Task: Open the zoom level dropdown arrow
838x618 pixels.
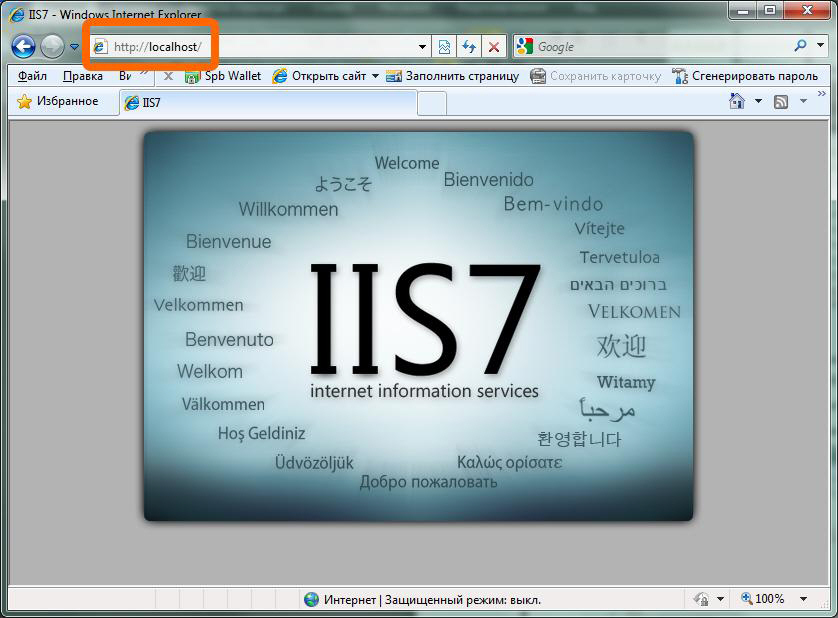Action: coord(803,599)
